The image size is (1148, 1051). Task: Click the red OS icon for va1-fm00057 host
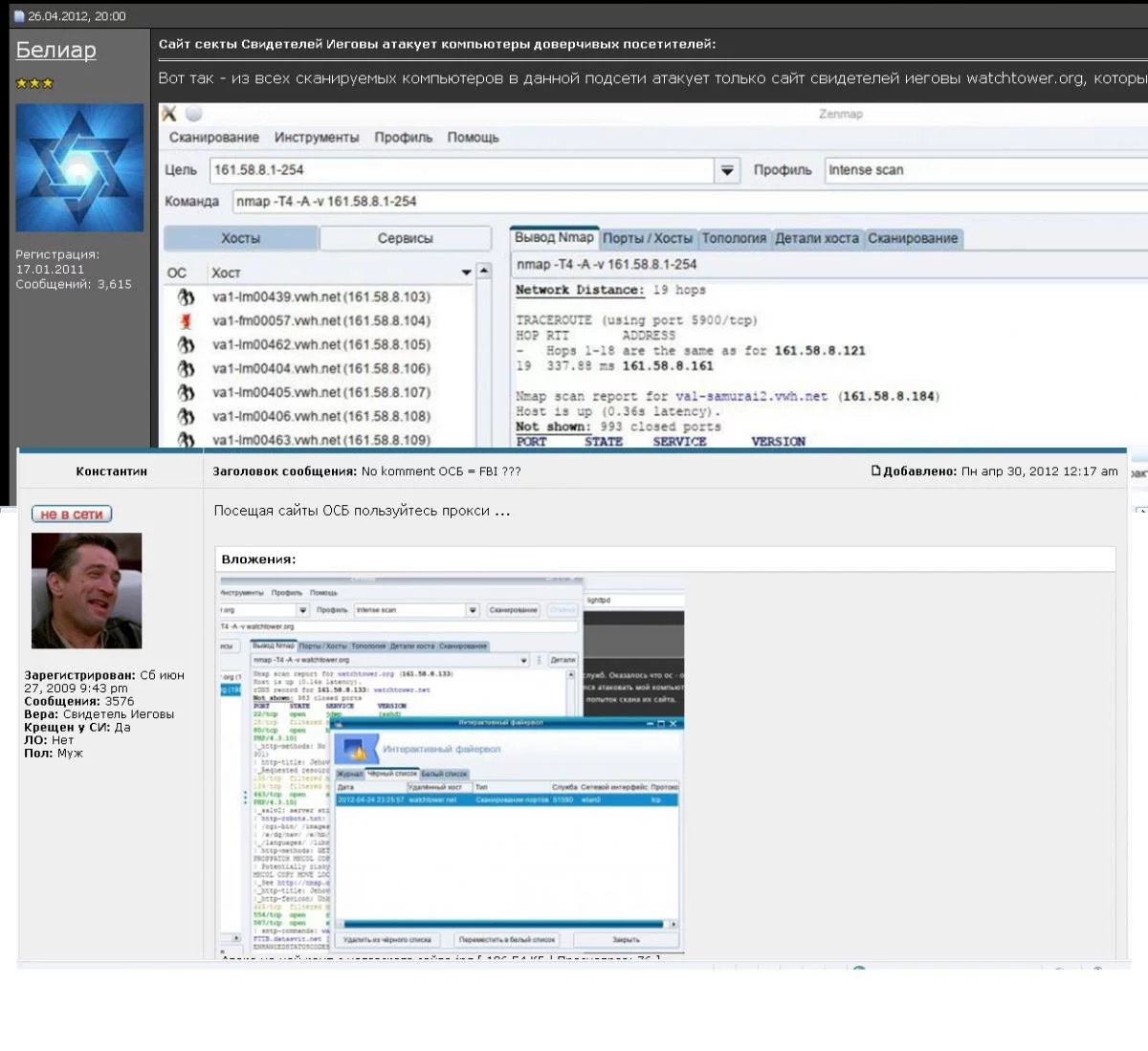tap(186, 321)
